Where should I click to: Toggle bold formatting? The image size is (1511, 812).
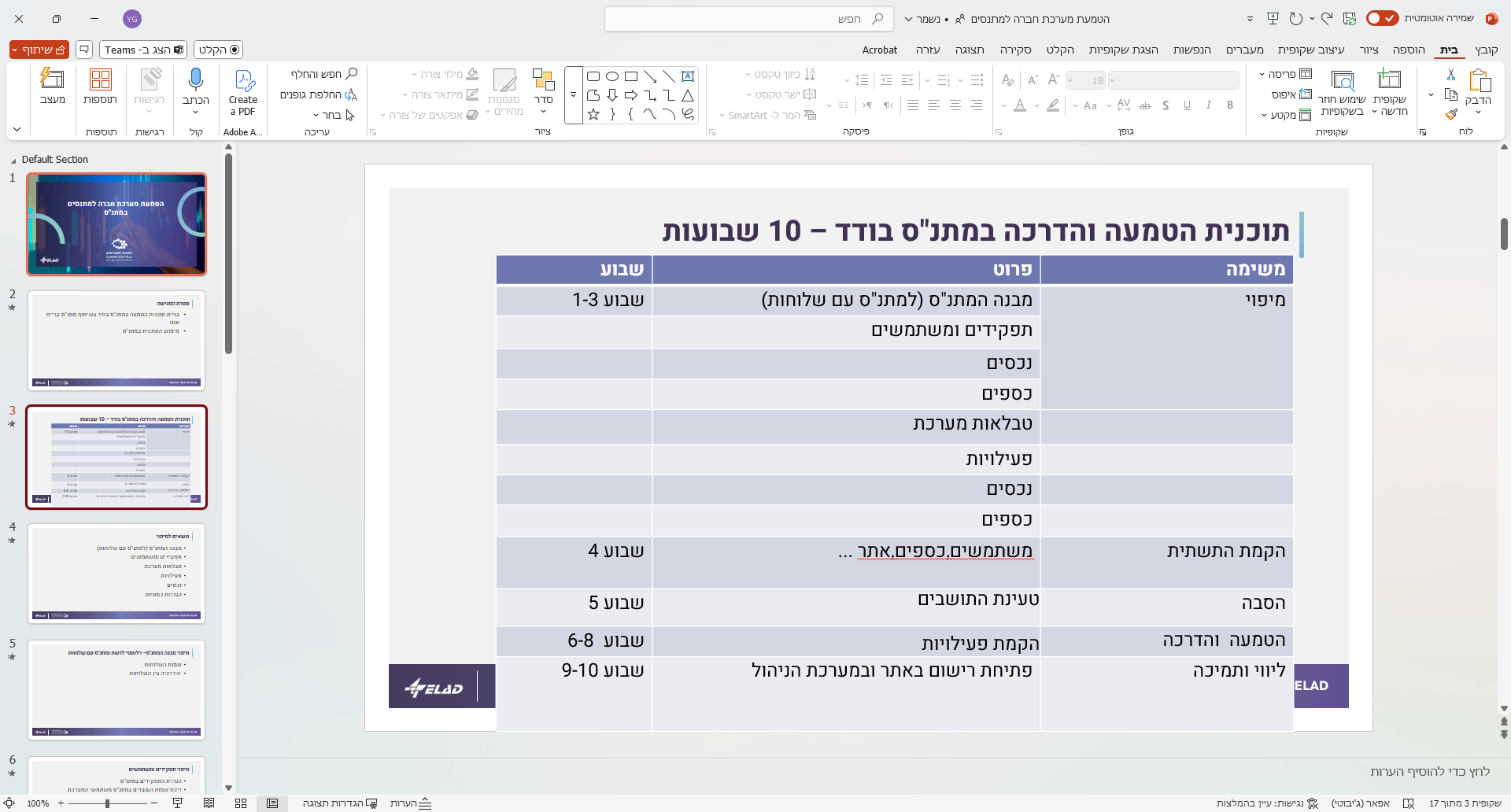click(x=1230, y=105)
